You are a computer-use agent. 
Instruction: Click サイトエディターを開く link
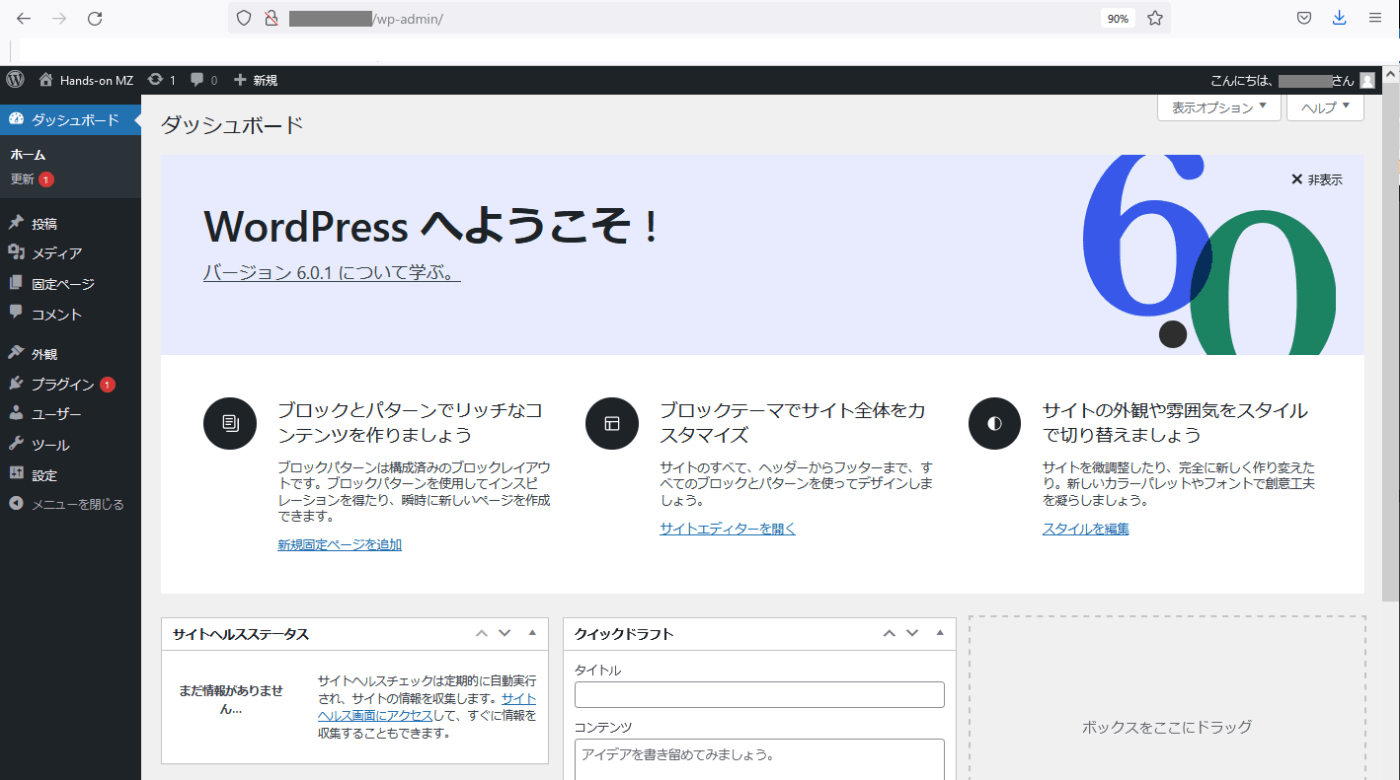pyautogui.click(x=728, y=529)
